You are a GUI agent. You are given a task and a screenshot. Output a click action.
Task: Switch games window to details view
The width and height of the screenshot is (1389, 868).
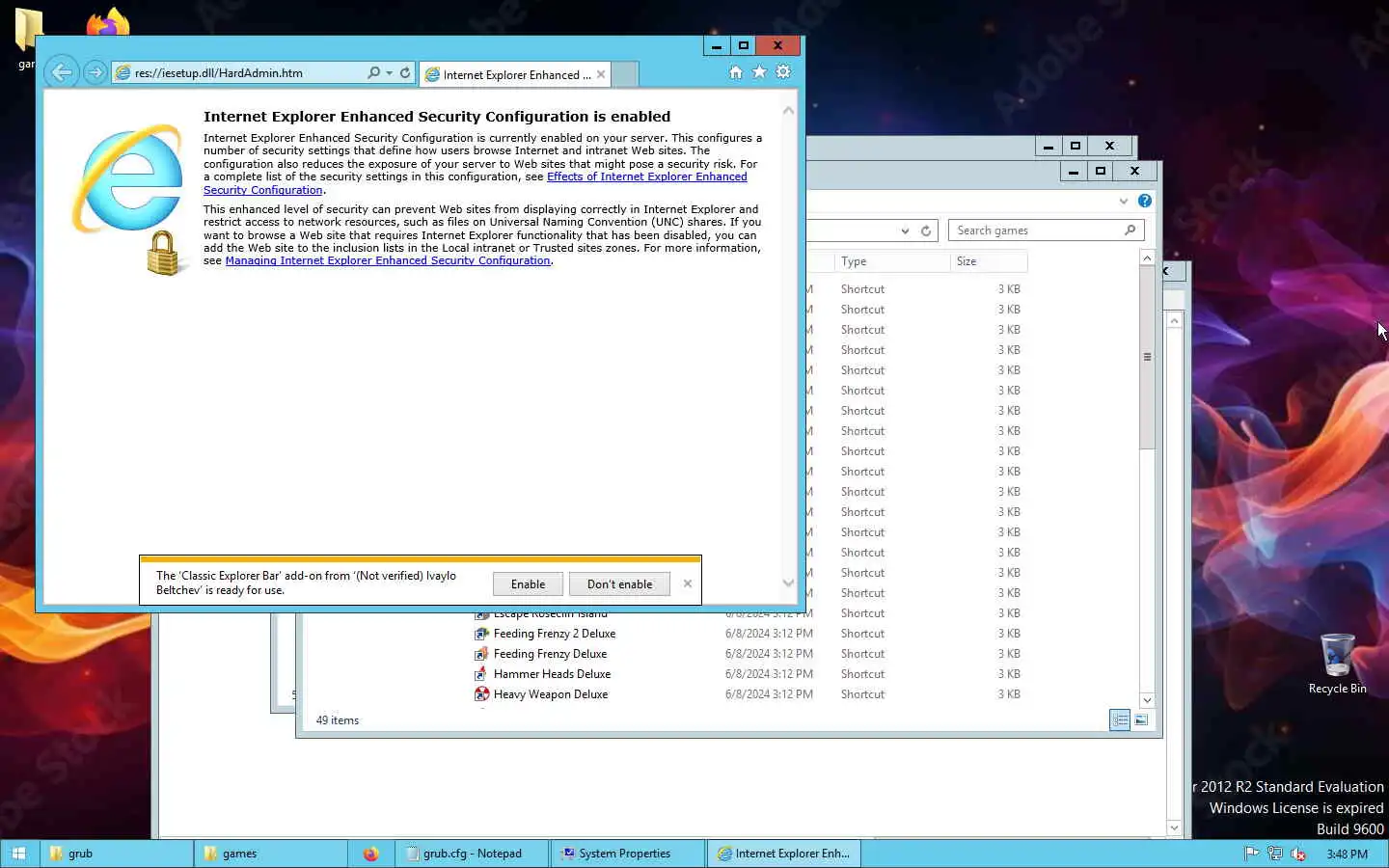coord(1120,720)
